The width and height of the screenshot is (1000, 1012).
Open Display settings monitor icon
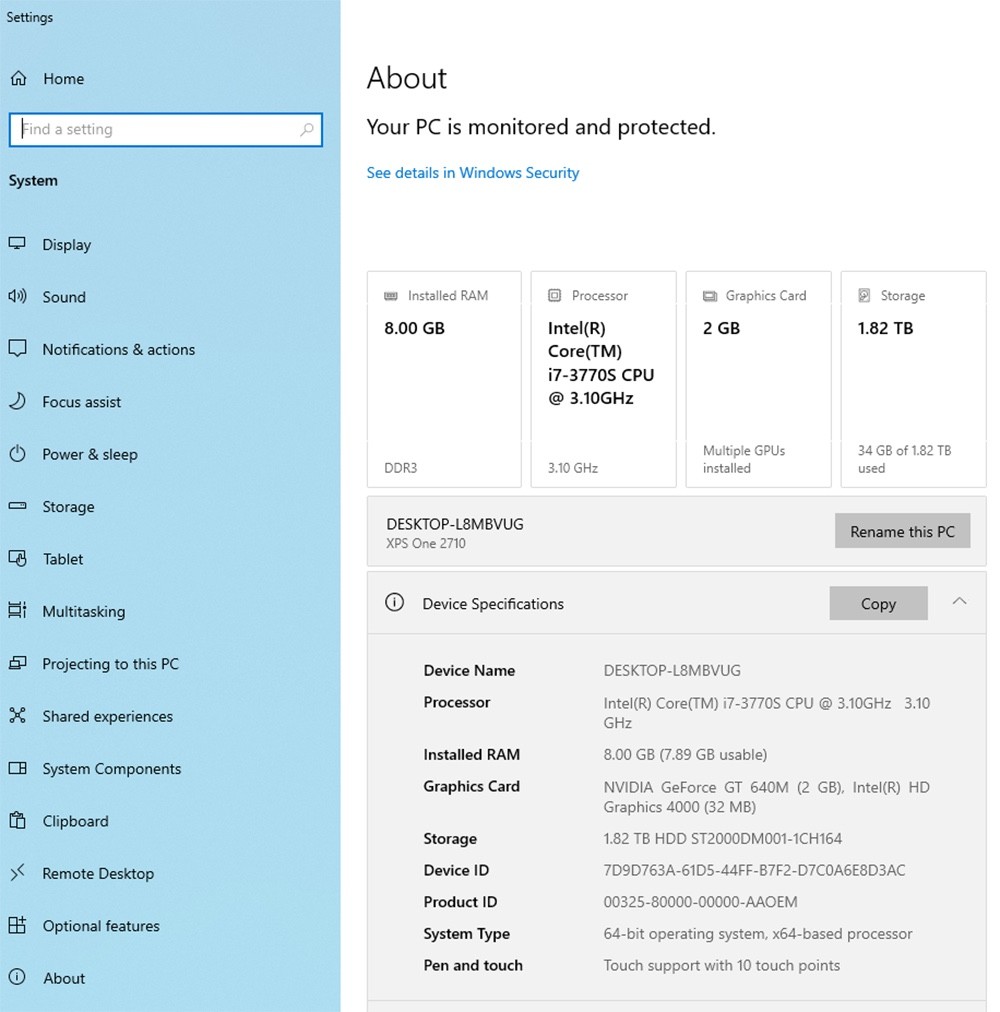pos(17,244)
